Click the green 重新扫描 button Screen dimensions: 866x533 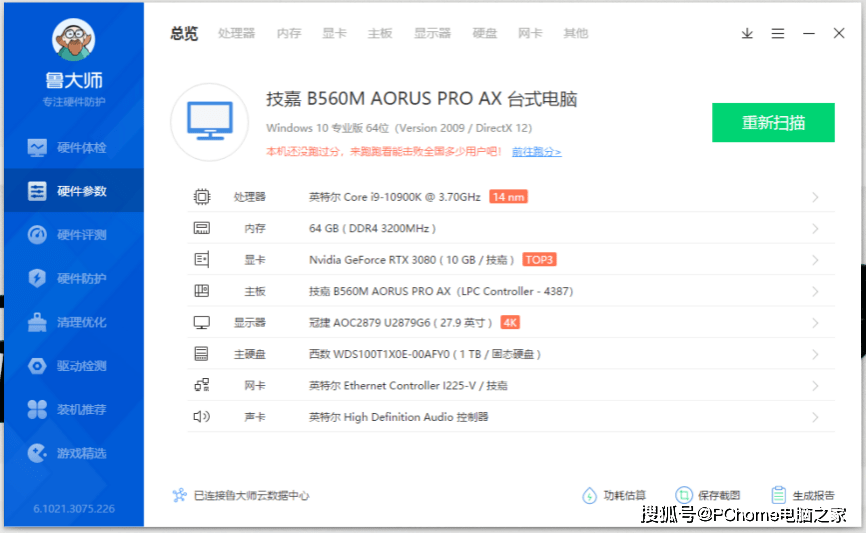773,122
